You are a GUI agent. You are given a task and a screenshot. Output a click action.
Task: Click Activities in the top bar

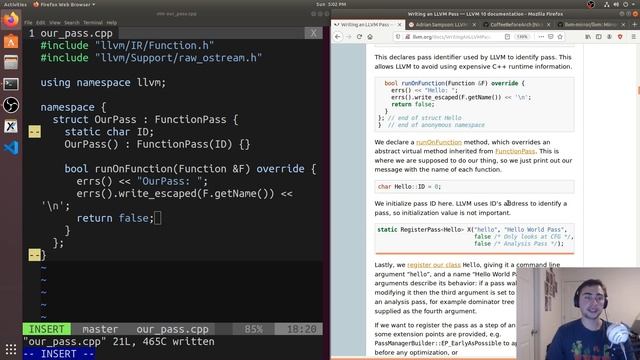coord(15,4)
